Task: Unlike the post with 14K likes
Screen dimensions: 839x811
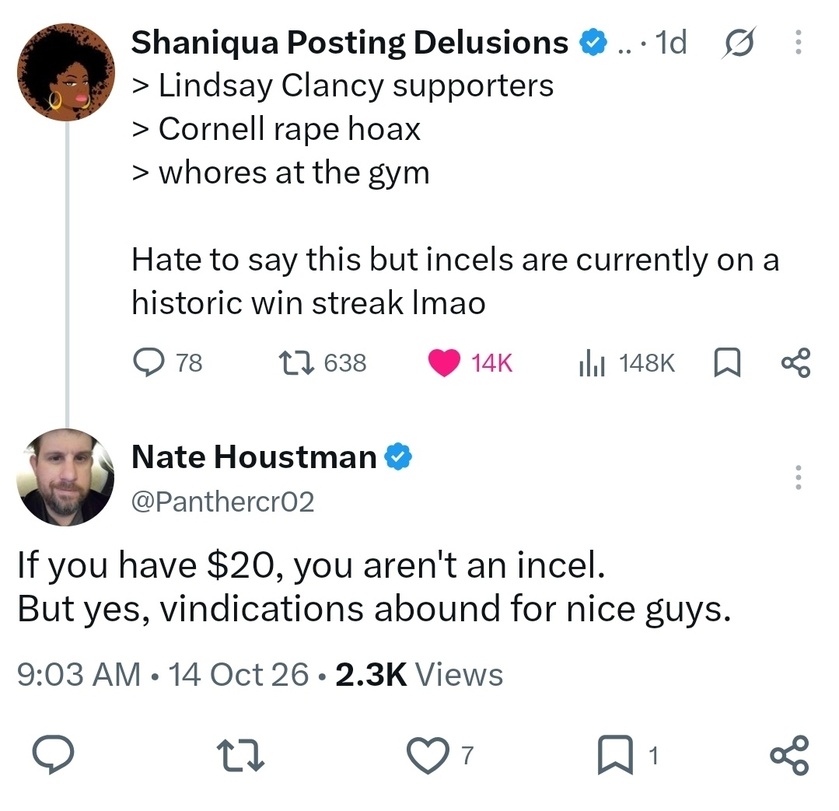Action: click(470, 362)
